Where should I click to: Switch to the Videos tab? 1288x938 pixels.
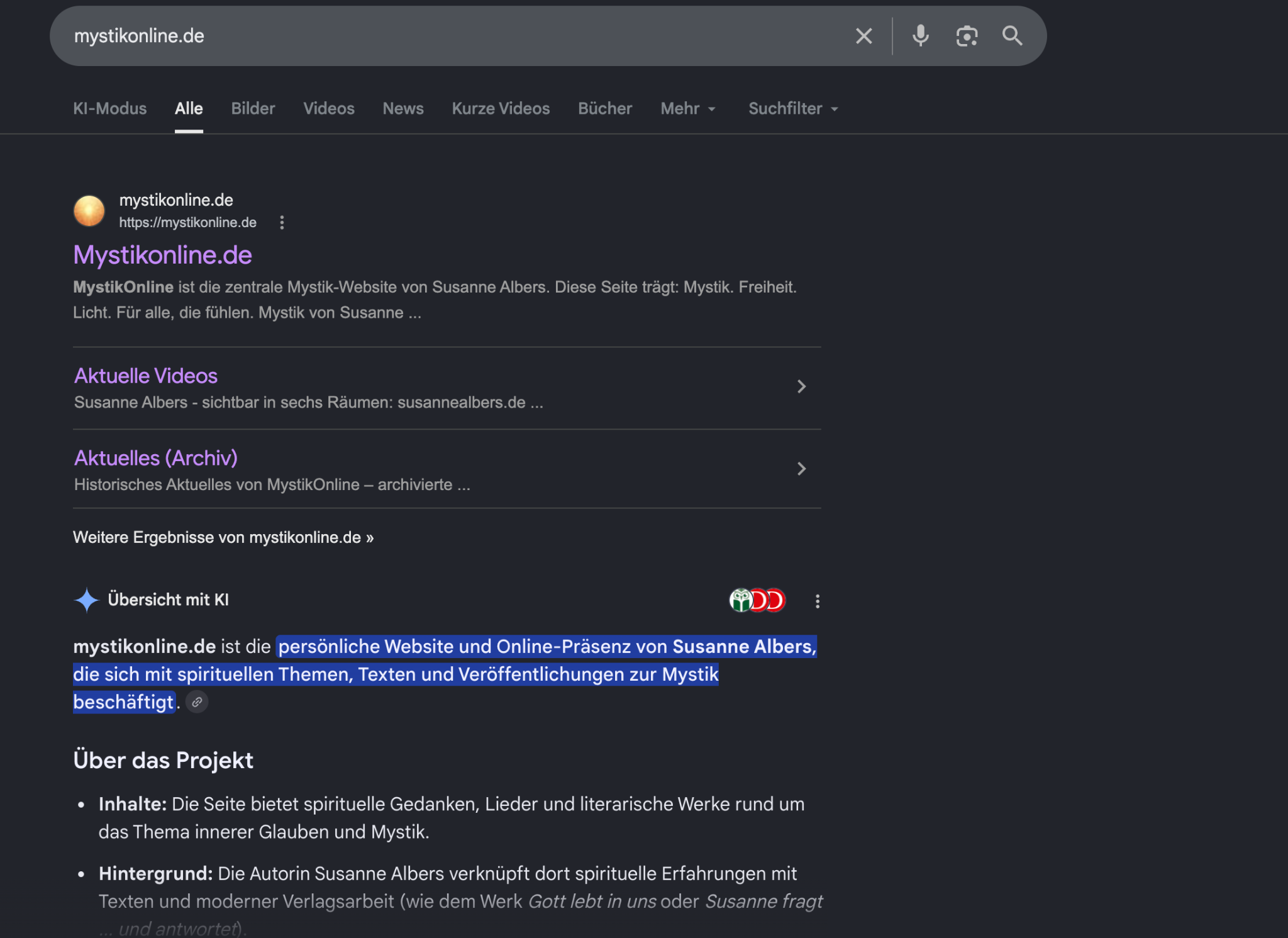tap(329, 108)
